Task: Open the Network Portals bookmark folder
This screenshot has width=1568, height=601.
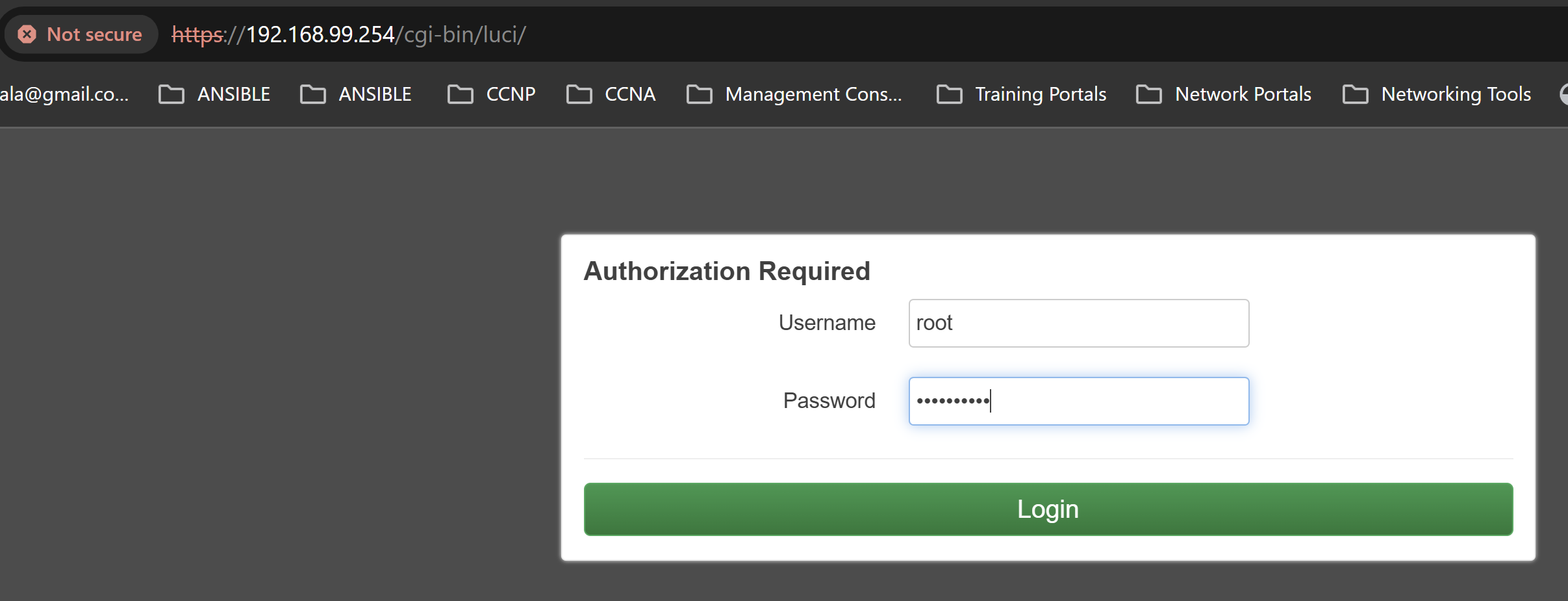Action: [1224, 94]
